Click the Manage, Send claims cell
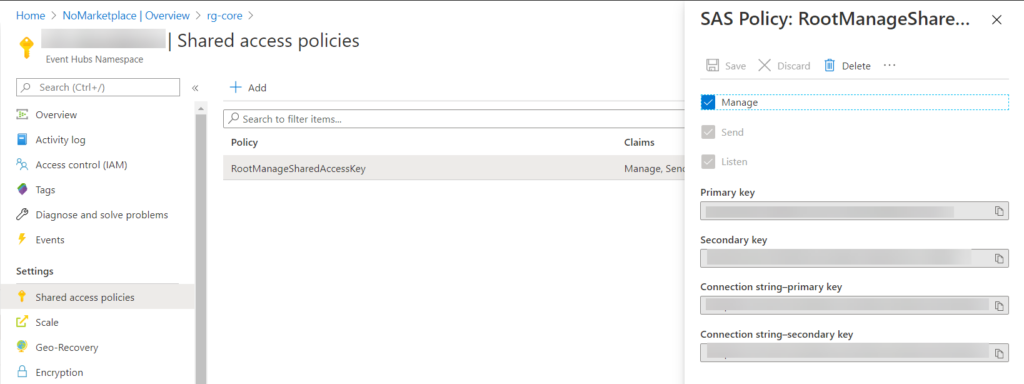The image size is (1024, 384). pyautogui.click(x=654, y=168)
